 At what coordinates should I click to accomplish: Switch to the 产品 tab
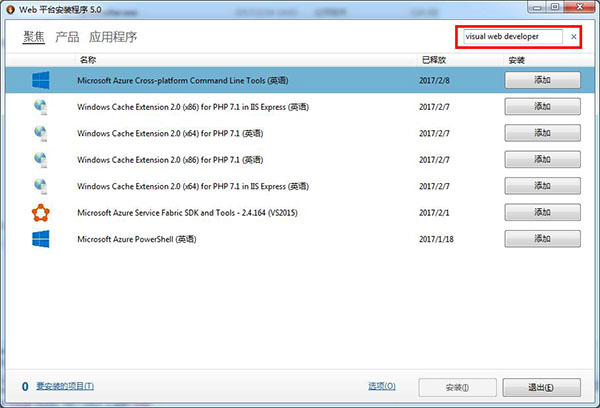[67, 37]
